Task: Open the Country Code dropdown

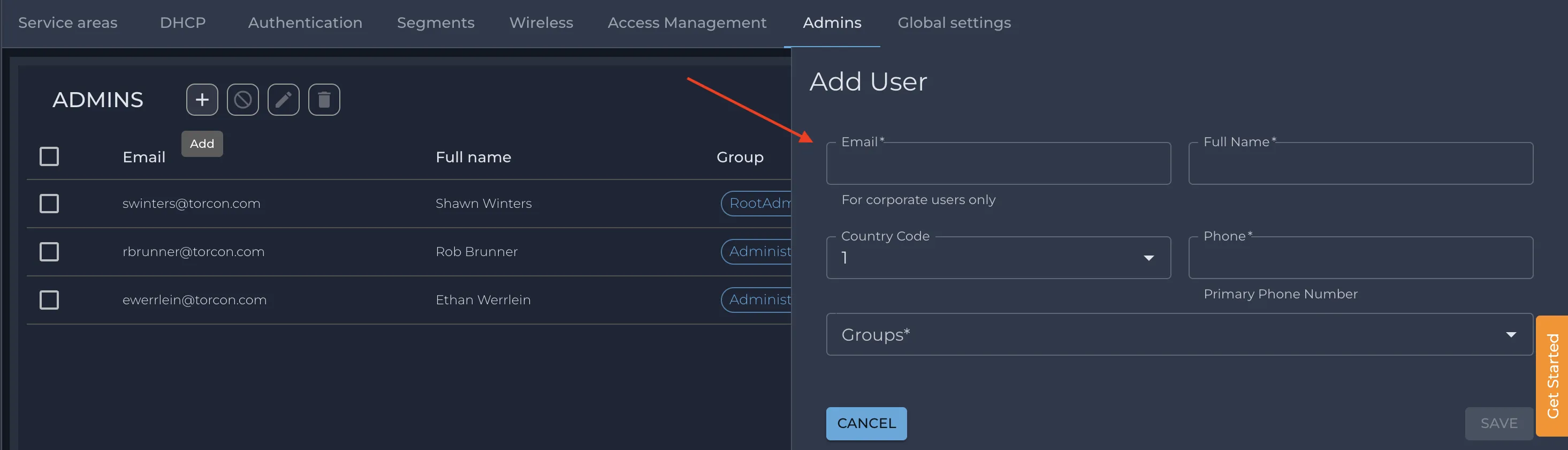Action: coord(998,258)
